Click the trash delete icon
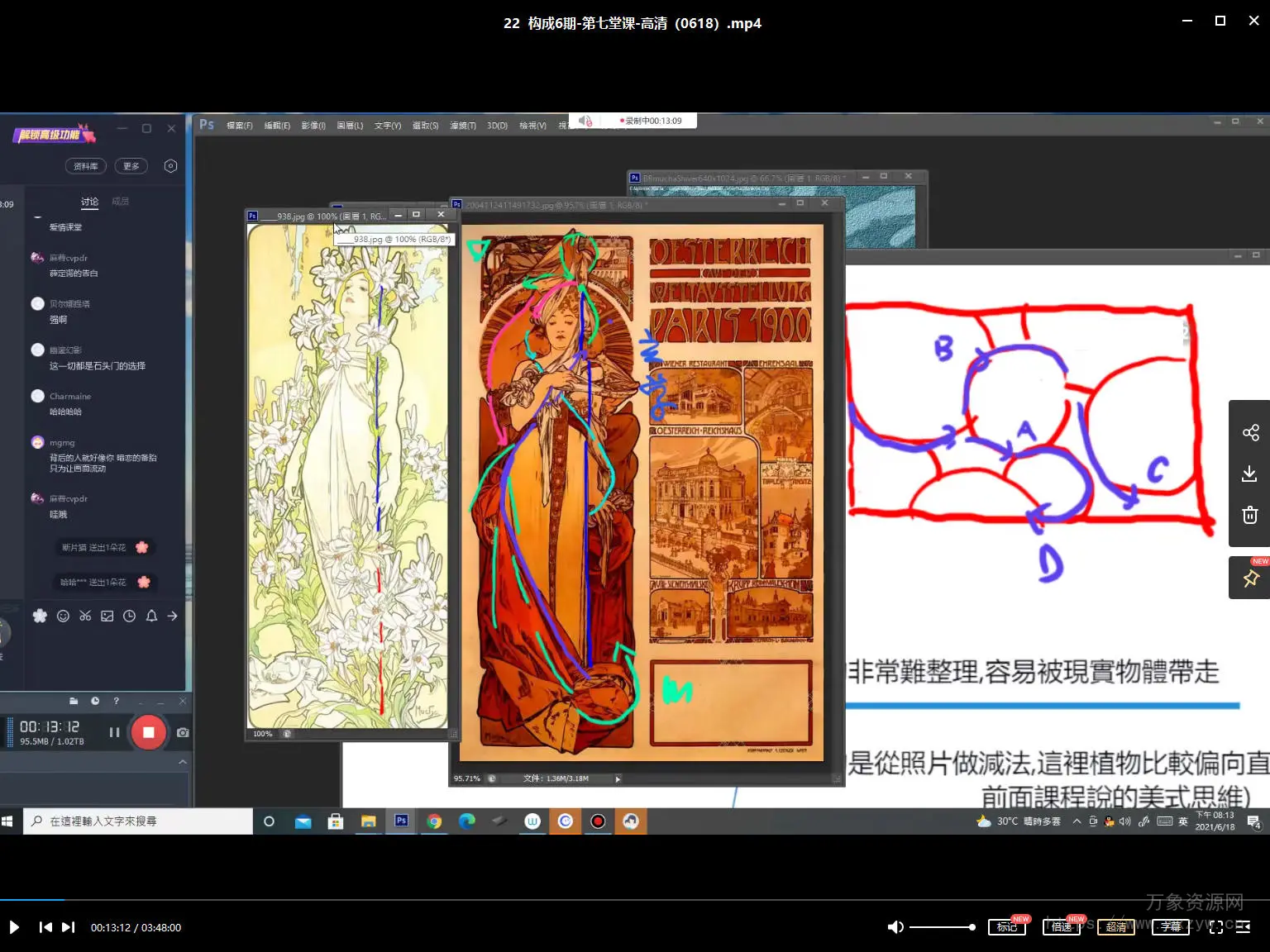Screen dimensions: 1270x952 [x=1250, y=516]
